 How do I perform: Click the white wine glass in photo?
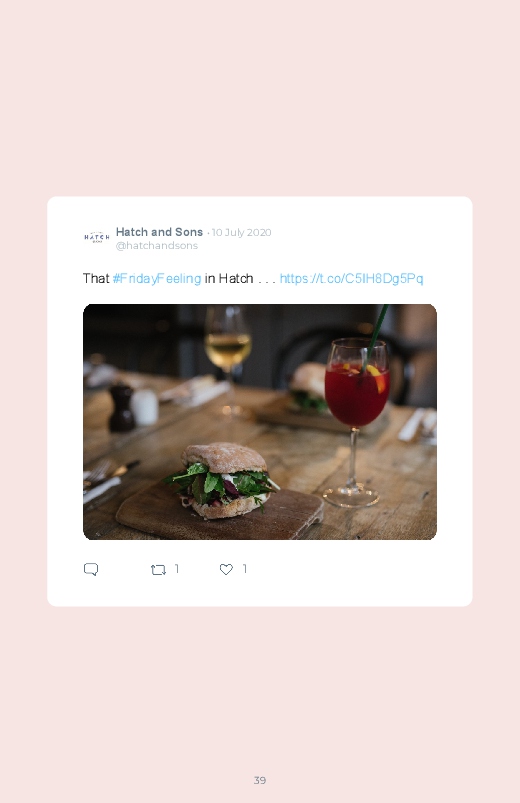pos(228,353)
